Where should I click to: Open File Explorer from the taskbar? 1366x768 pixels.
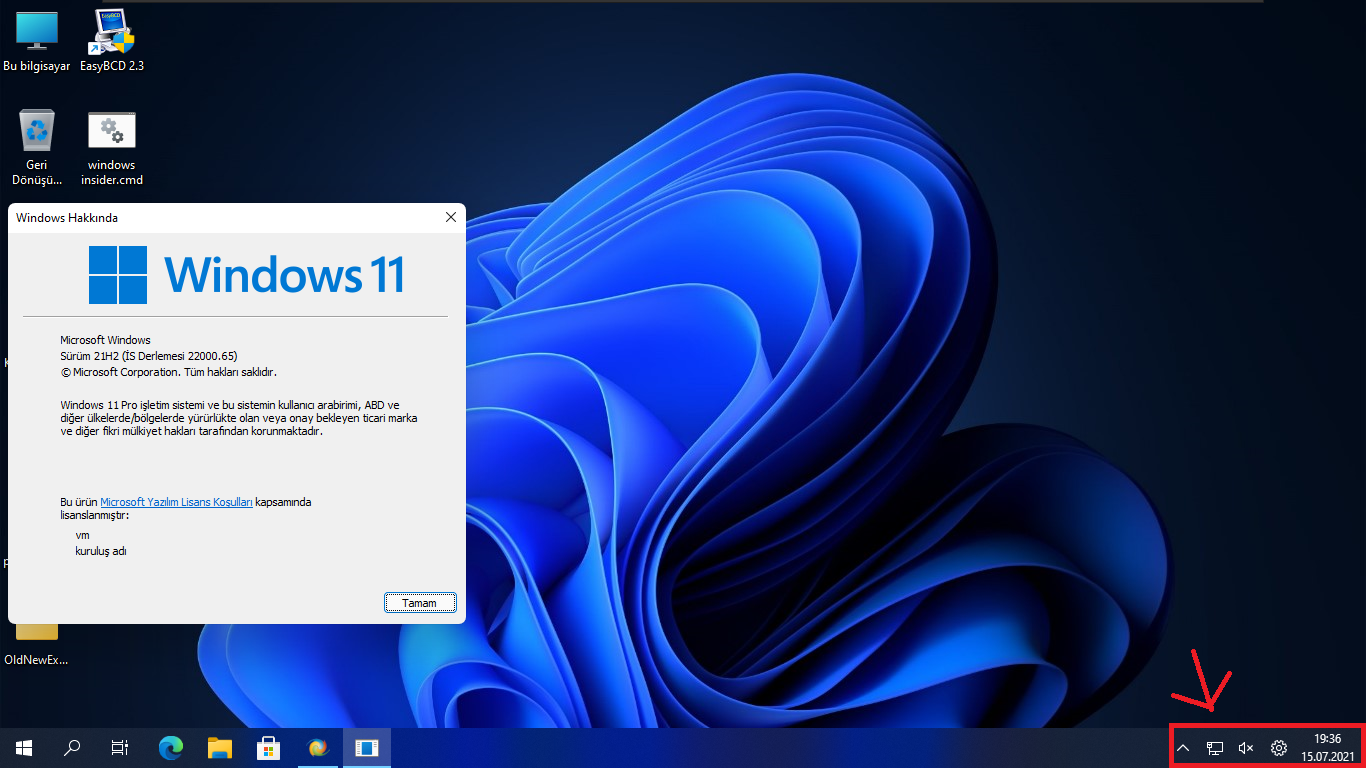(x=219, y=747)
